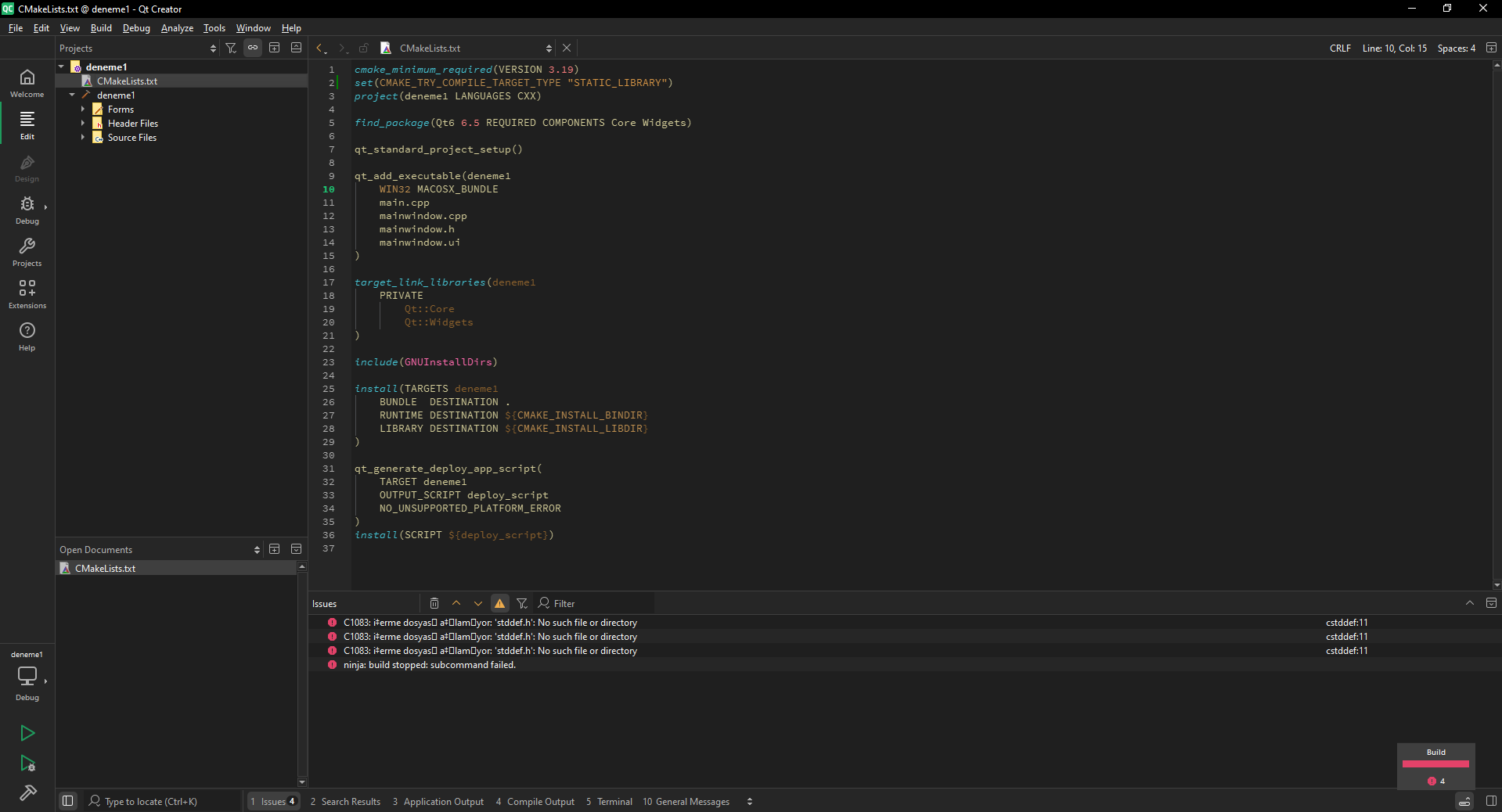This screenshot has height=812, width=1502.
Task: Expand the Source Files folder
Action: pos(83,138)
